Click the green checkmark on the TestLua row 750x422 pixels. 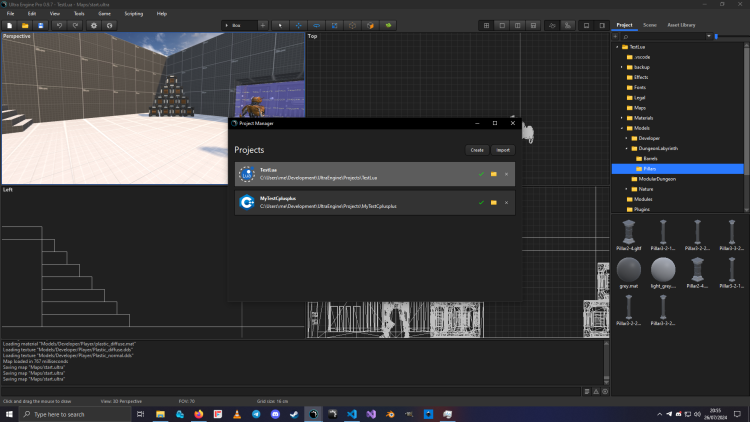pyautogui.click(x=481, y=174)
